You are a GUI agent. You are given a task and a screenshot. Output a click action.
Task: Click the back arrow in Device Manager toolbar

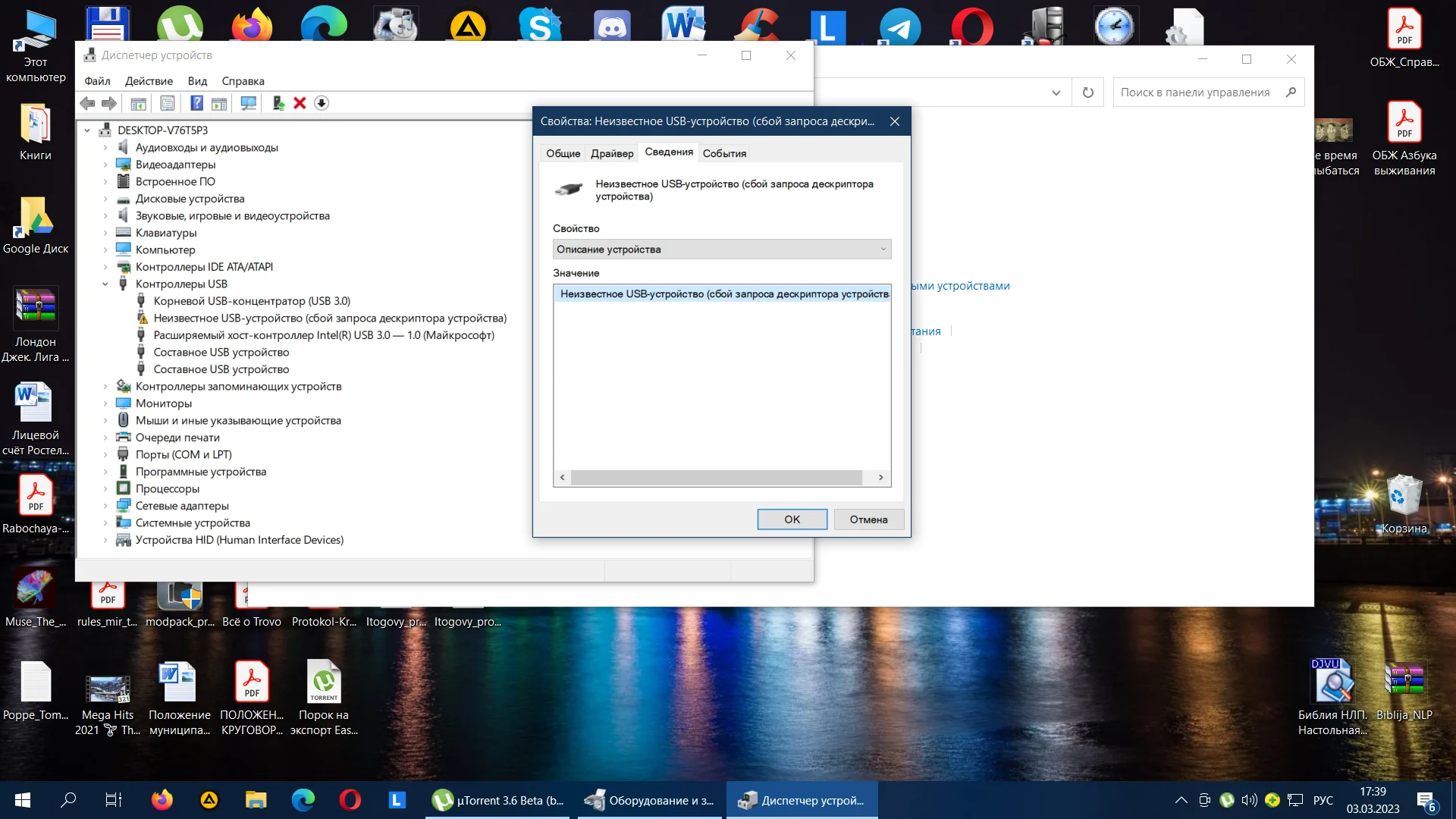(x=88, y=103)
